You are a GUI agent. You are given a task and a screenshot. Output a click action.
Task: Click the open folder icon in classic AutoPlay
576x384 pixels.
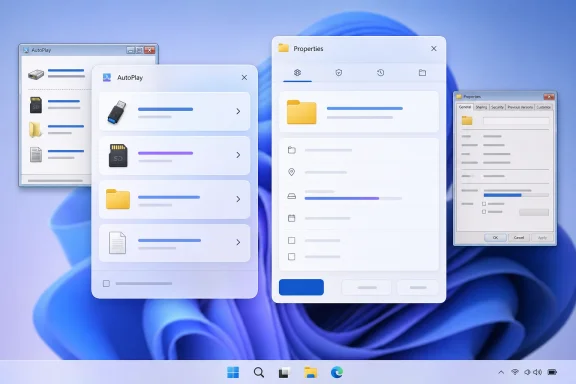35,130
